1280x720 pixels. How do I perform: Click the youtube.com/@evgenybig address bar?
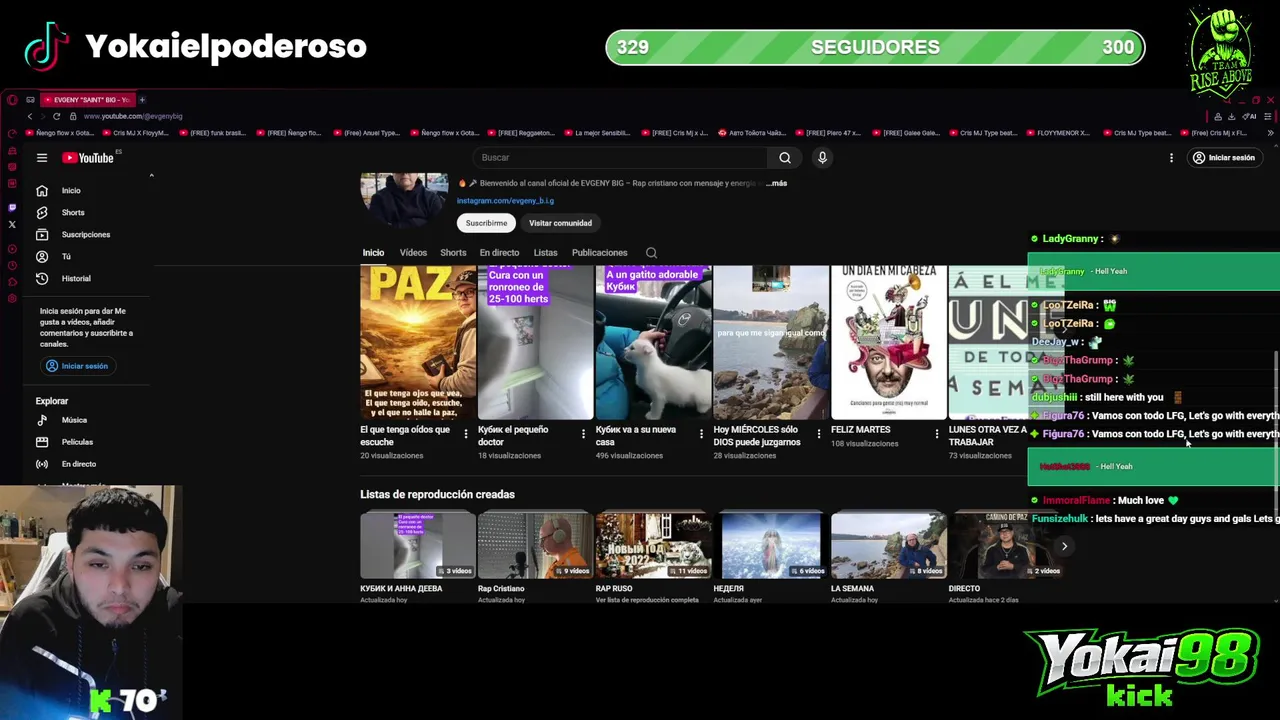tap(133, 116)
